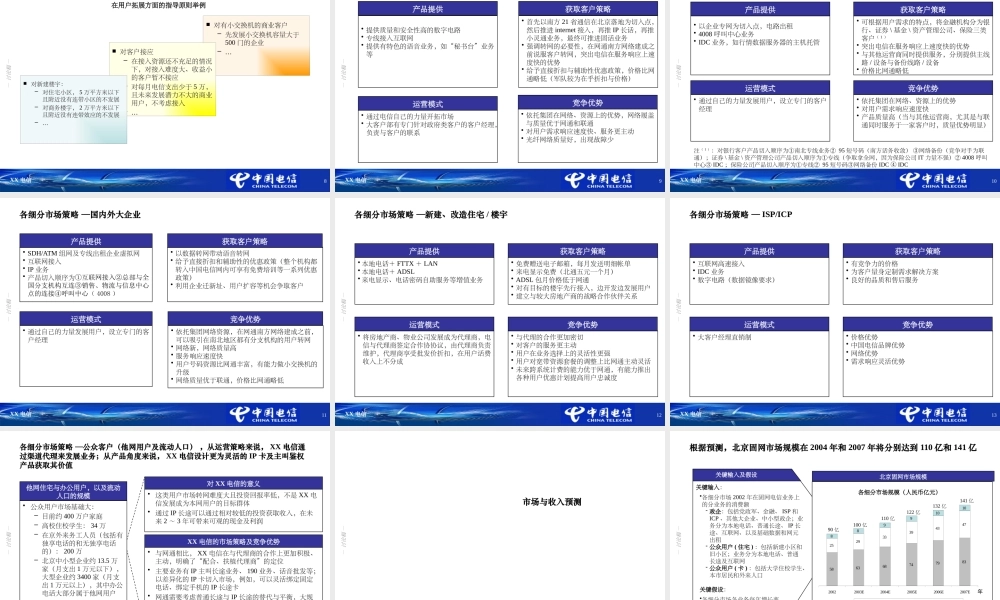
Task: Select 竞争优势 header on 新建、改造住宅/楼宇 slide
Action: click(583, 325)
